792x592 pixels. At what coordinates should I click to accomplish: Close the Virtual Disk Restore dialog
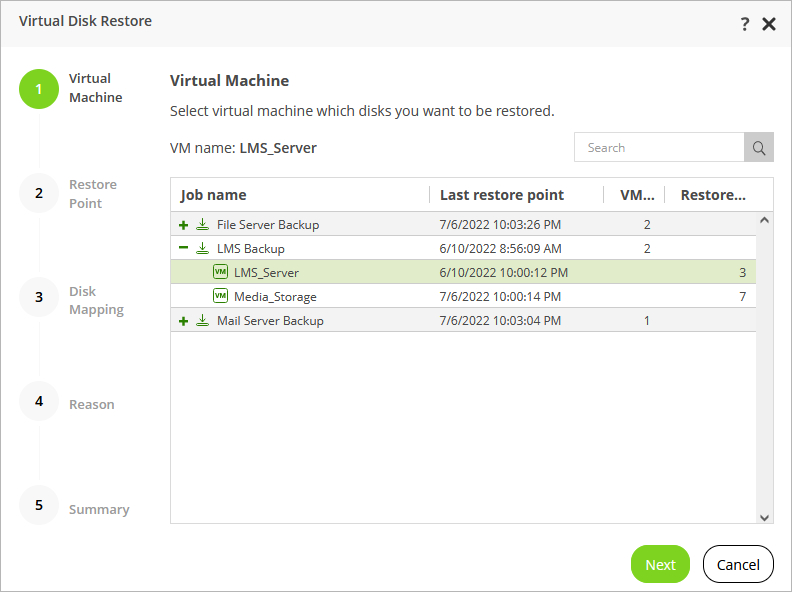[769, 24]
